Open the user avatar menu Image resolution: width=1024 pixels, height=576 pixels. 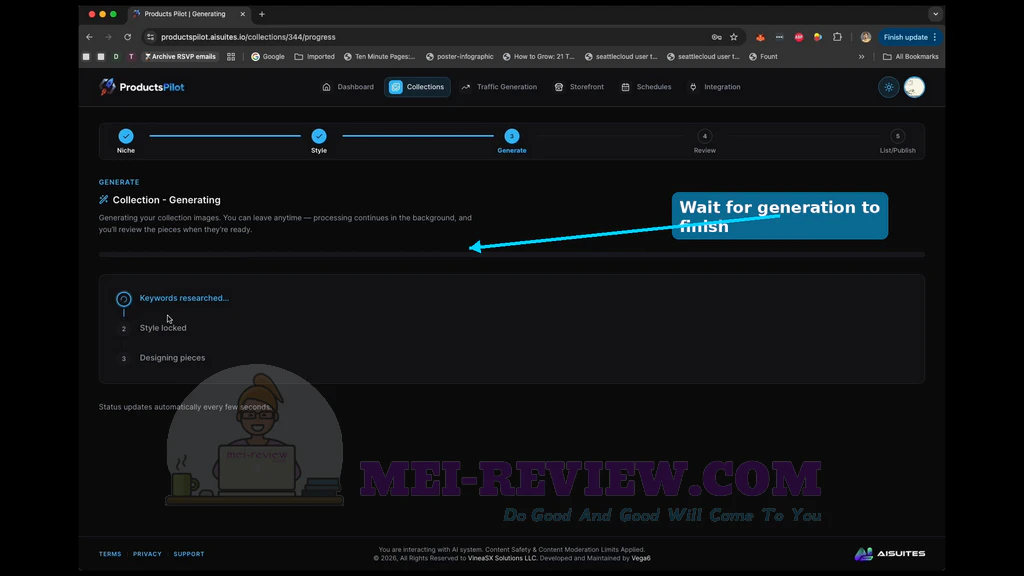click(914, 87)
